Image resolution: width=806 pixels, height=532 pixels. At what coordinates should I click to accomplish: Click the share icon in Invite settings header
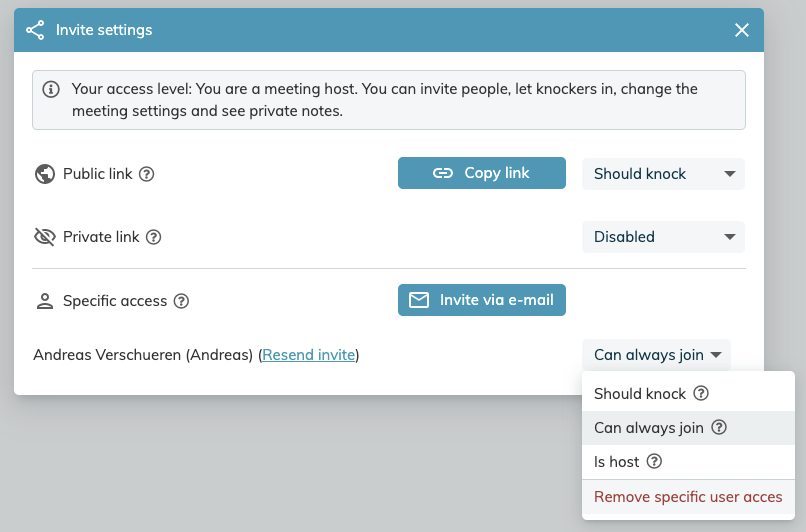tap(35, 30)
